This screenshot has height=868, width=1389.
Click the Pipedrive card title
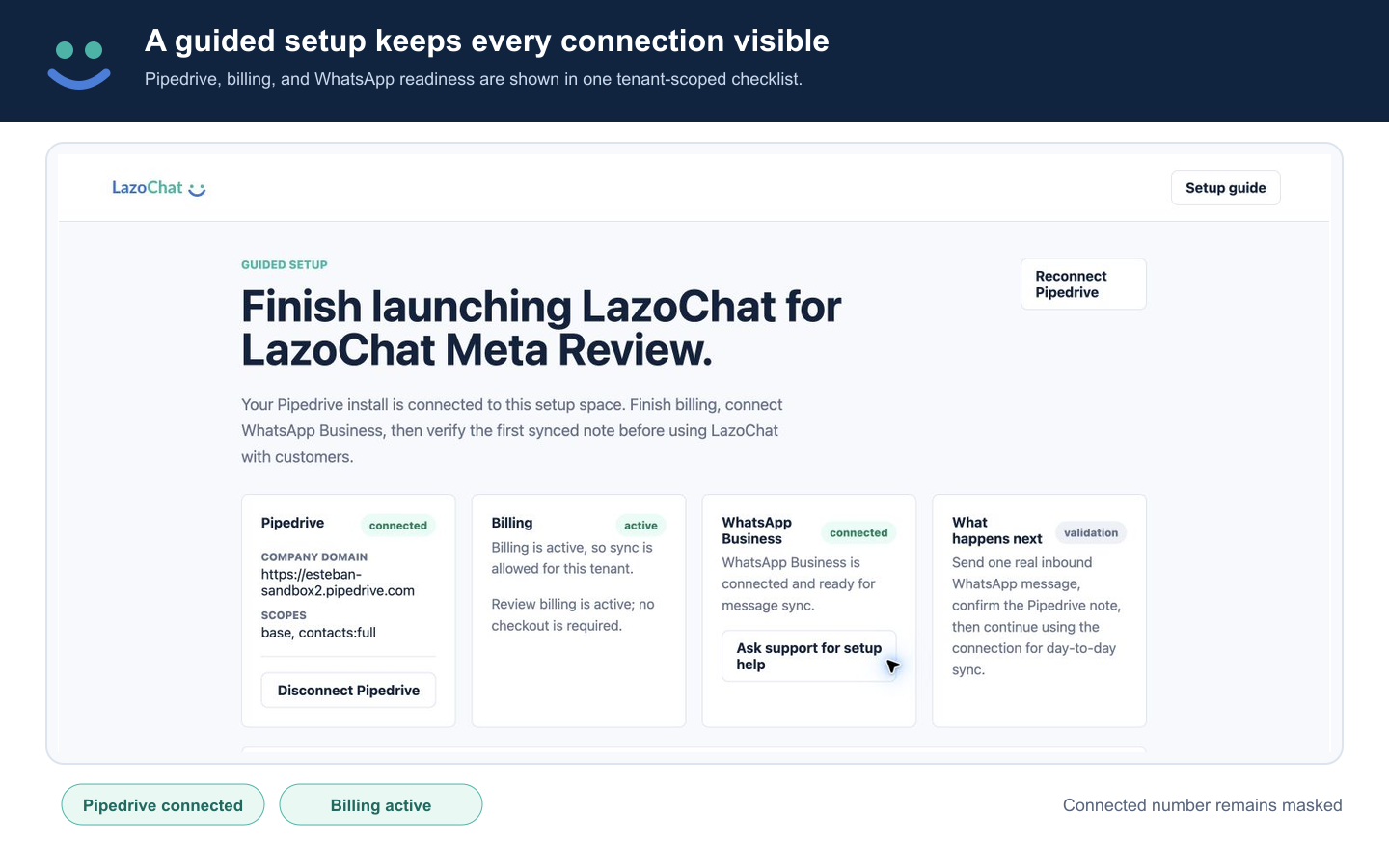click(x=292, y=523)
